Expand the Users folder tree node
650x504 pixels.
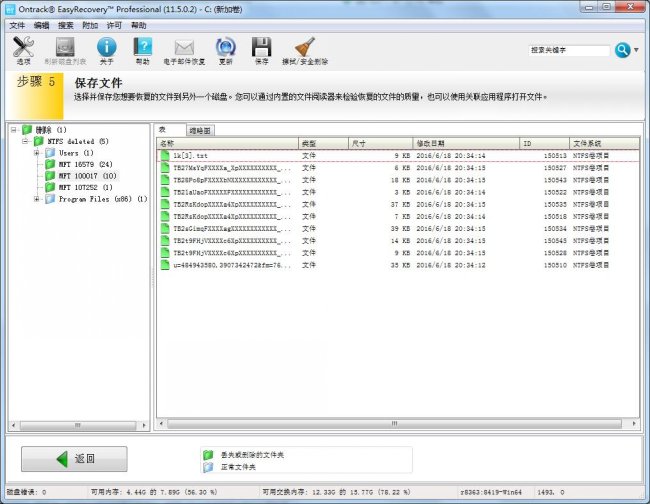(37, 153)
